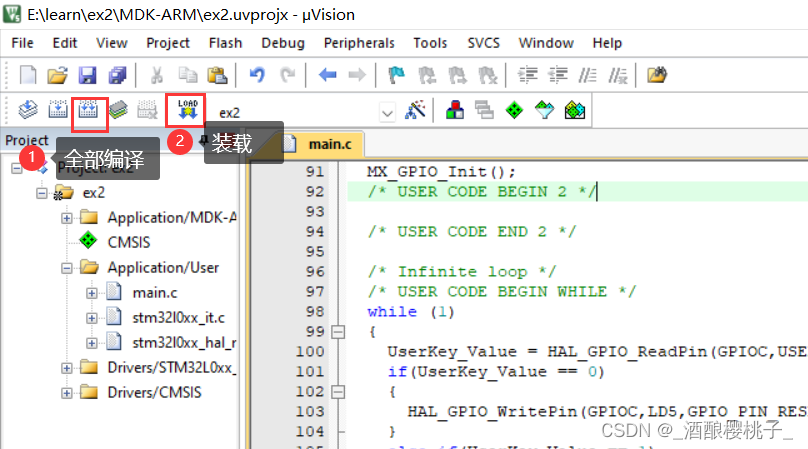This screenshot has width=808, height=449.
Task: Paste from clipboard icon
Action: click(x=217, y=75)
